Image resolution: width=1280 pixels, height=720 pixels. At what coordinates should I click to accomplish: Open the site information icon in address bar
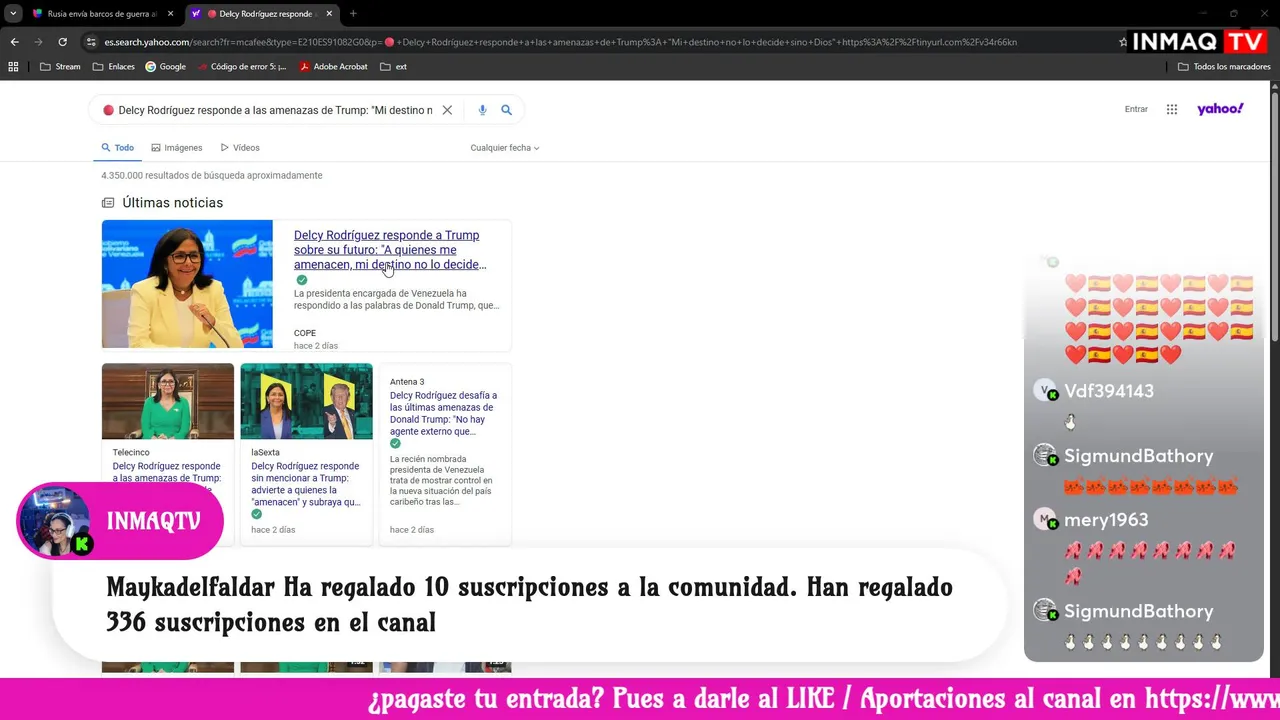(x=91, y=42)
